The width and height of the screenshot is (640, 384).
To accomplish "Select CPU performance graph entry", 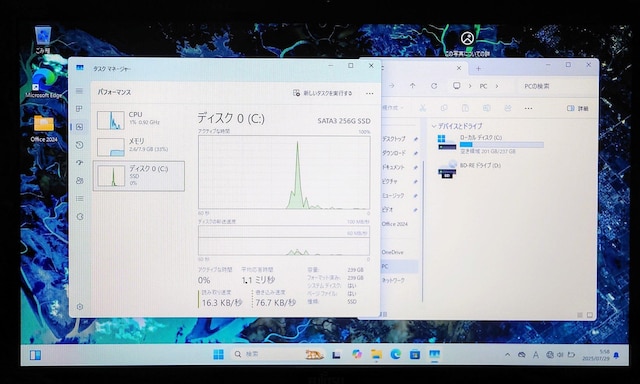I will pyautogui.click(x=139, y=120).
